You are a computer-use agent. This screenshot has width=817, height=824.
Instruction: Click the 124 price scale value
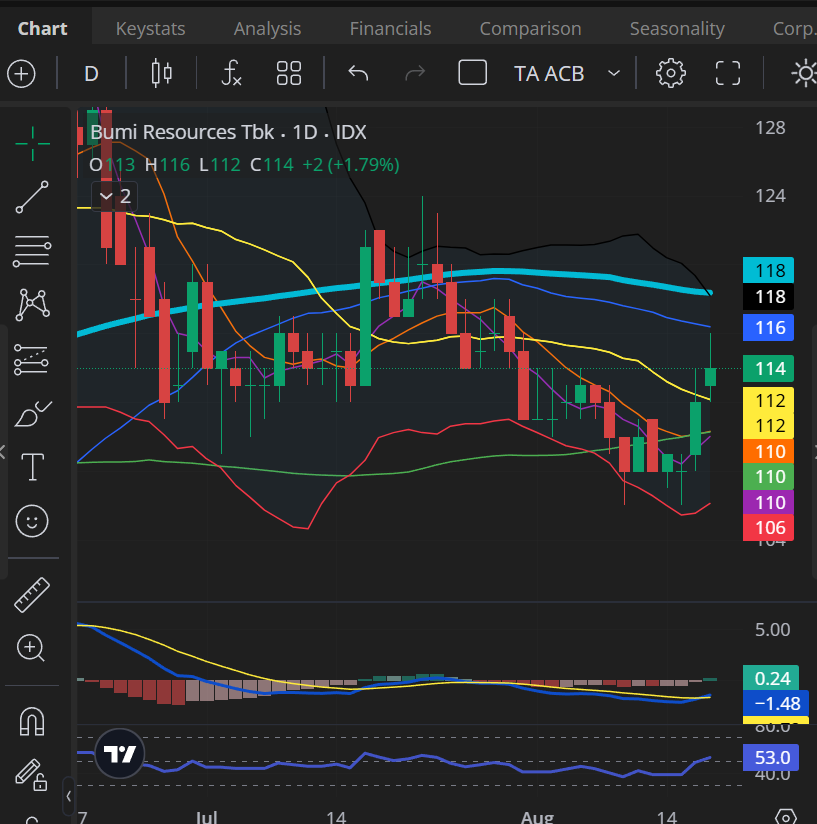pyautogui.click(x=770, y=197)
